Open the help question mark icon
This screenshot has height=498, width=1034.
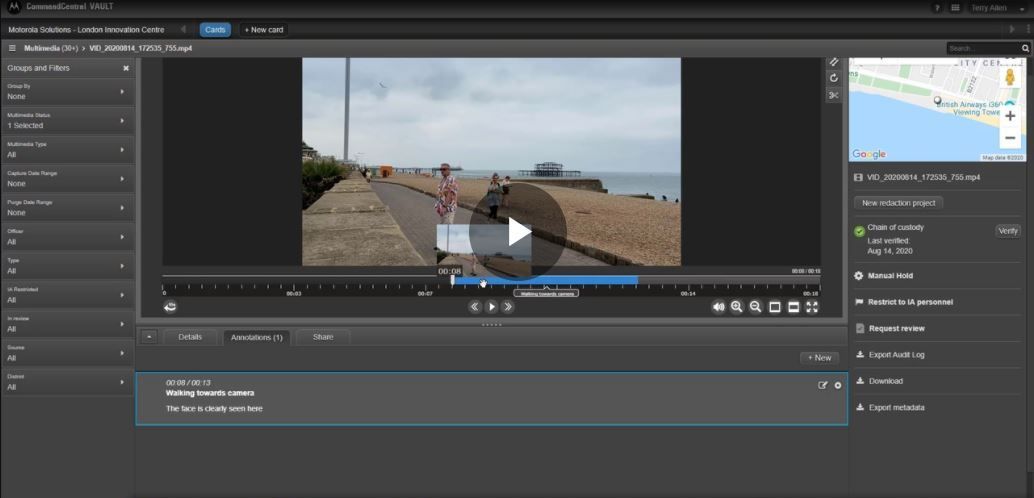pos(937,8)
